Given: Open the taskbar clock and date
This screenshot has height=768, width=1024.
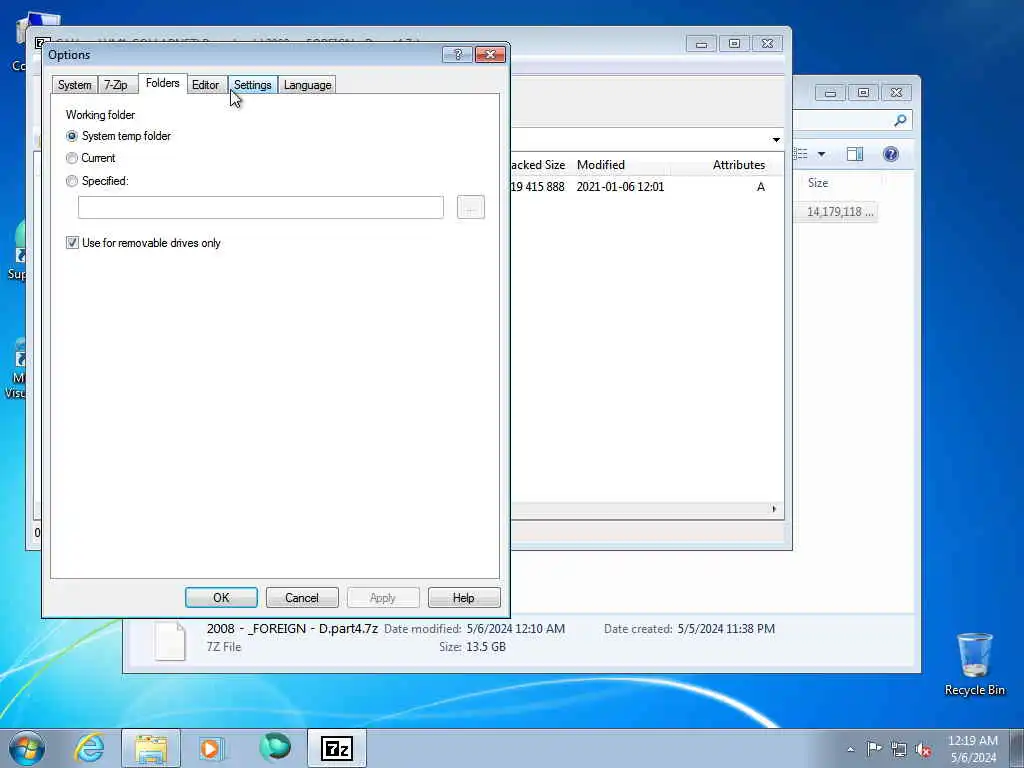Looking at the screenshot, I should point(972,749).
